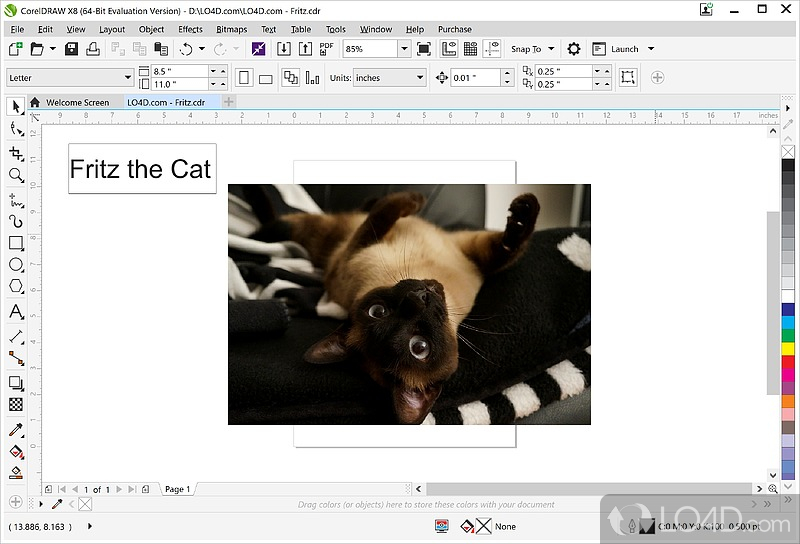800x544 pixels.
Task: Click the Publish to PDF icon
Action: tap(326, 48)
